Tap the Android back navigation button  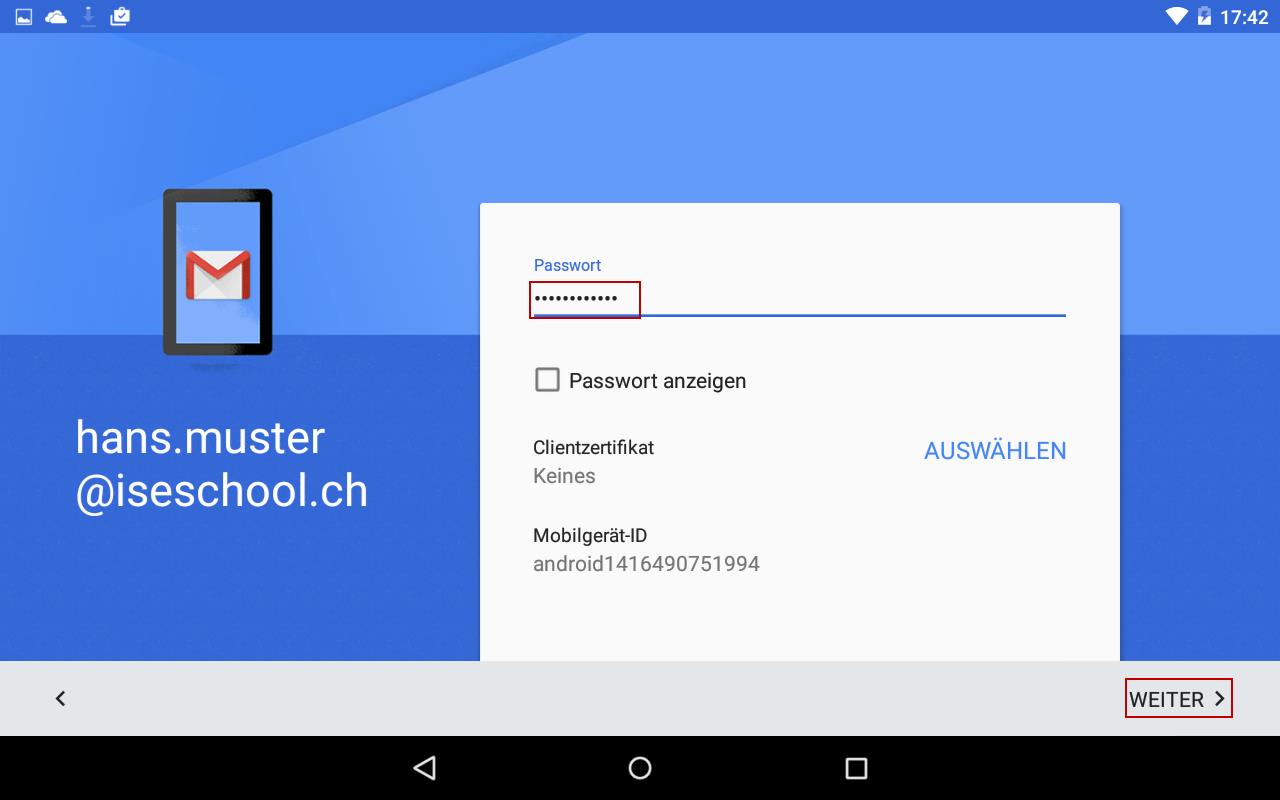tap(425, 768)
